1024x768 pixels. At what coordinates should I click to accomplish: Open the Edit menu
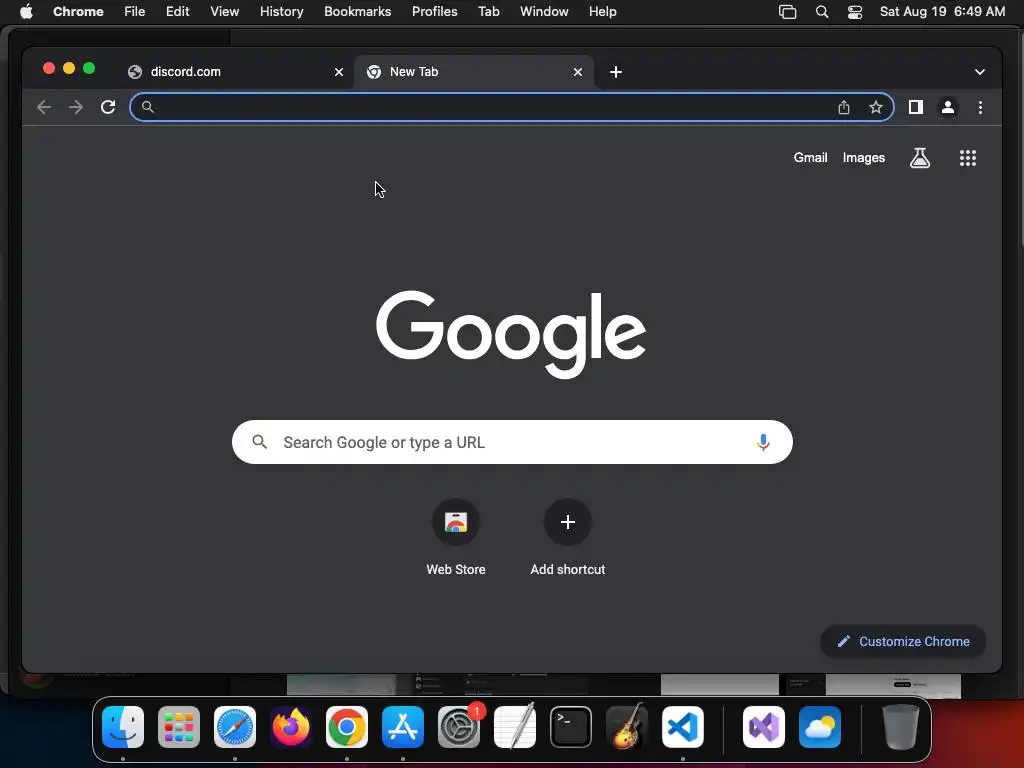tap(177, 12)
